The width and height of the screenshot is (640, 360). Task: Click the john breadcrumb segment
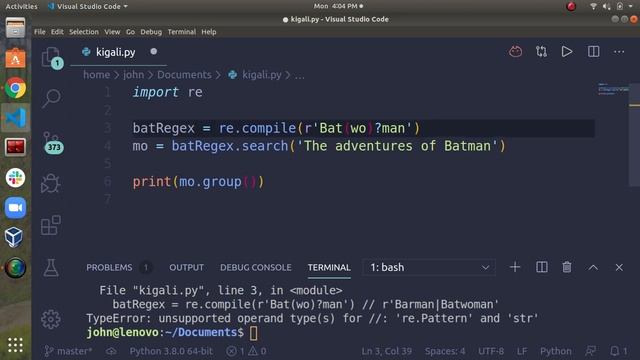tap(133, 75)
